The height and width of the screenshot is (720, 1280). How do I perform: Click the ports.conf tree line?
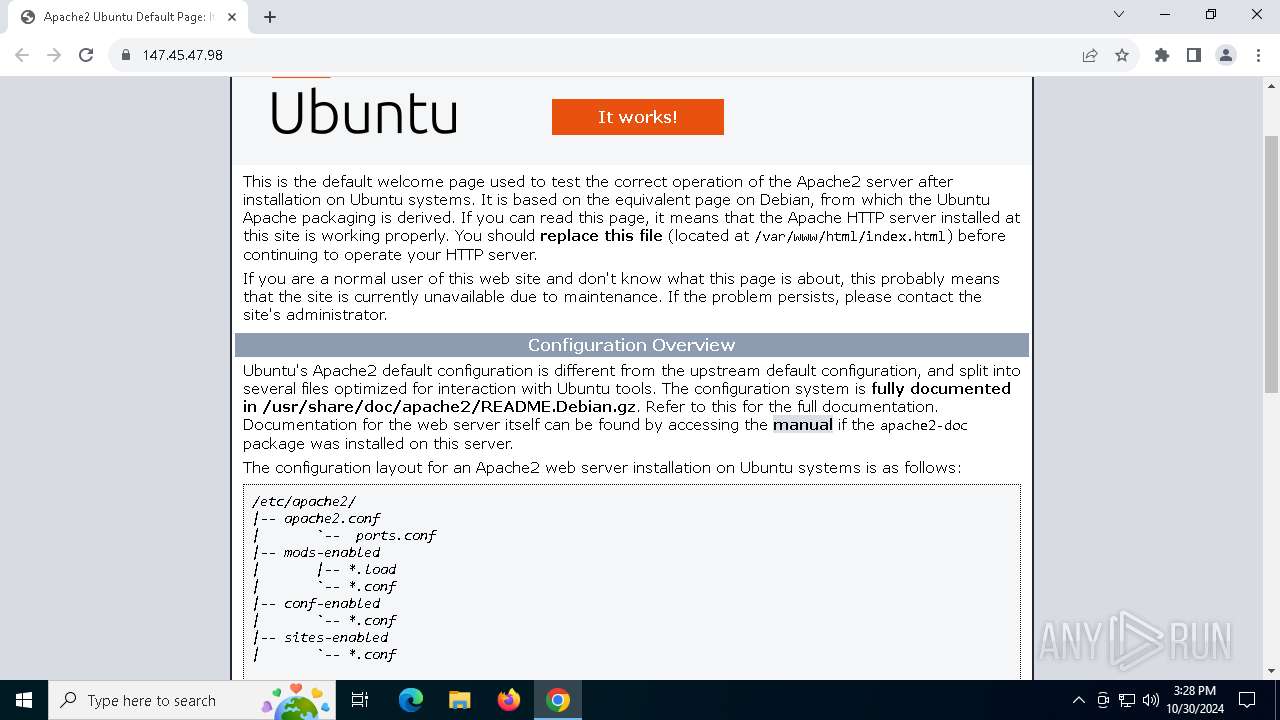point(396,536)
